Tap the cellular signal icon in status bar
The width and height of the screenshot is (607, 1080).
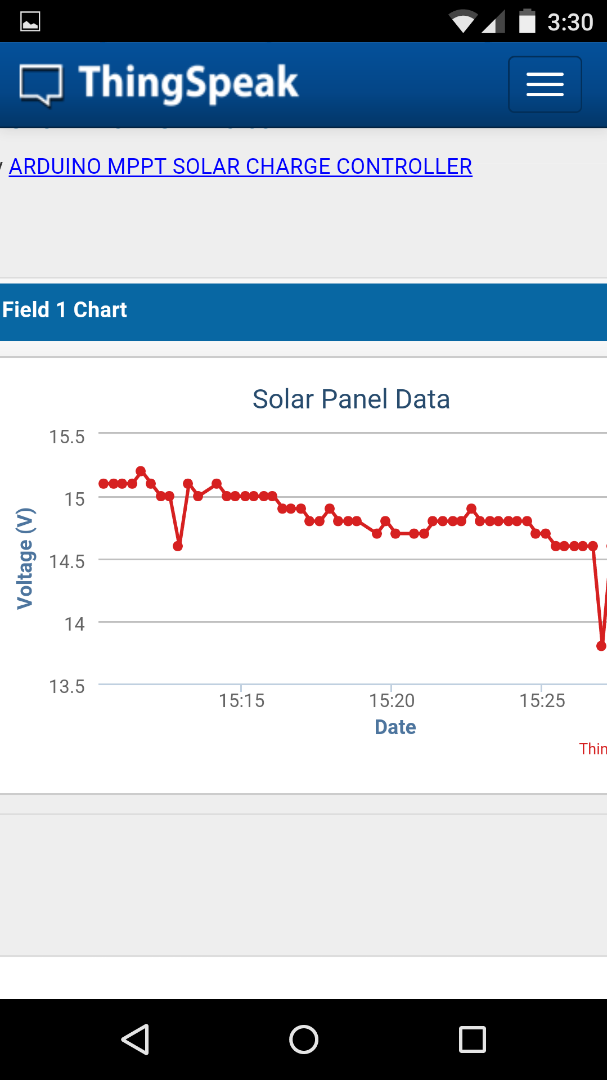coord(494,21)
